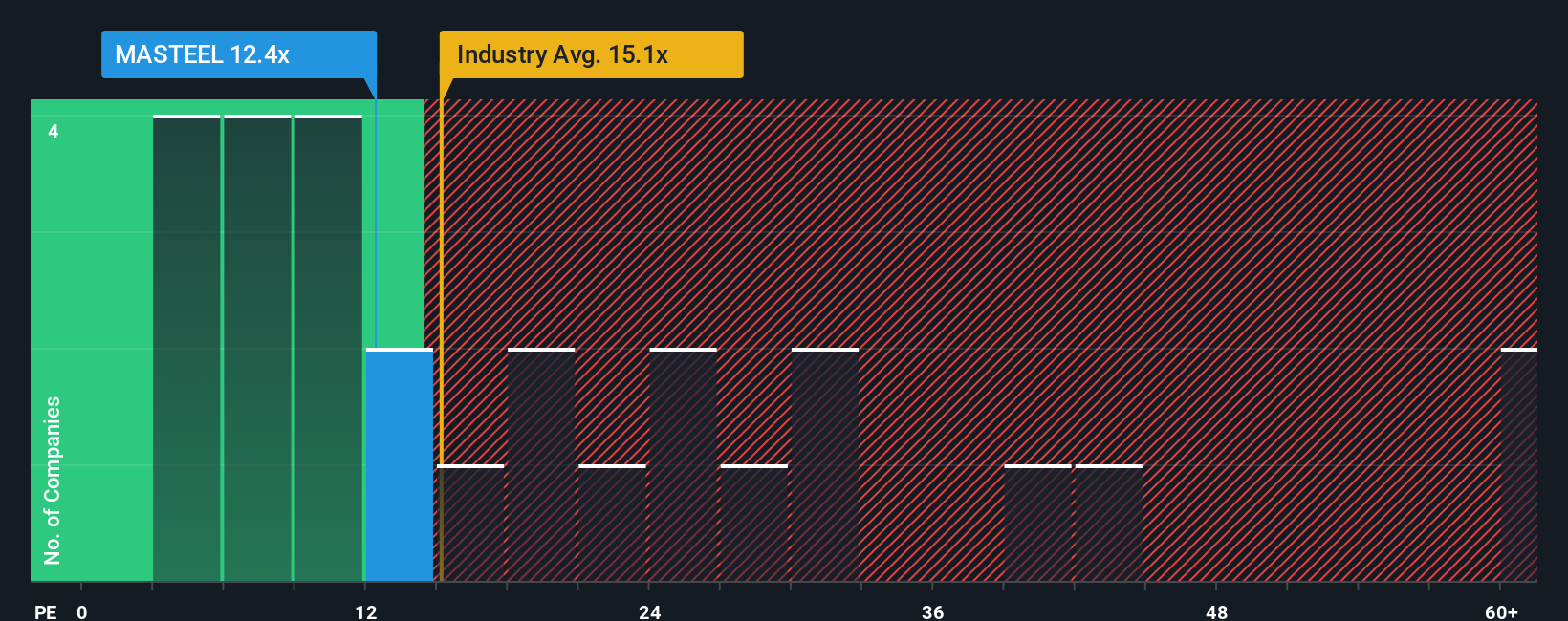Click the 12 PE axis label
Screen dimensions: 1568x621
366,612
